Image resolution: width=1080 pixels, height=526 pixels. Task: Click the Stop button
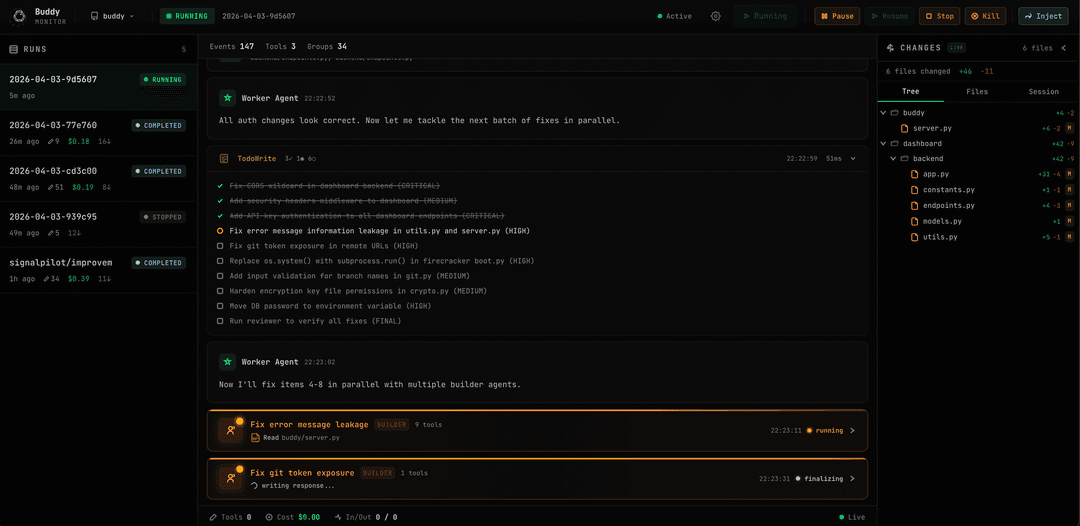(939, 16)
